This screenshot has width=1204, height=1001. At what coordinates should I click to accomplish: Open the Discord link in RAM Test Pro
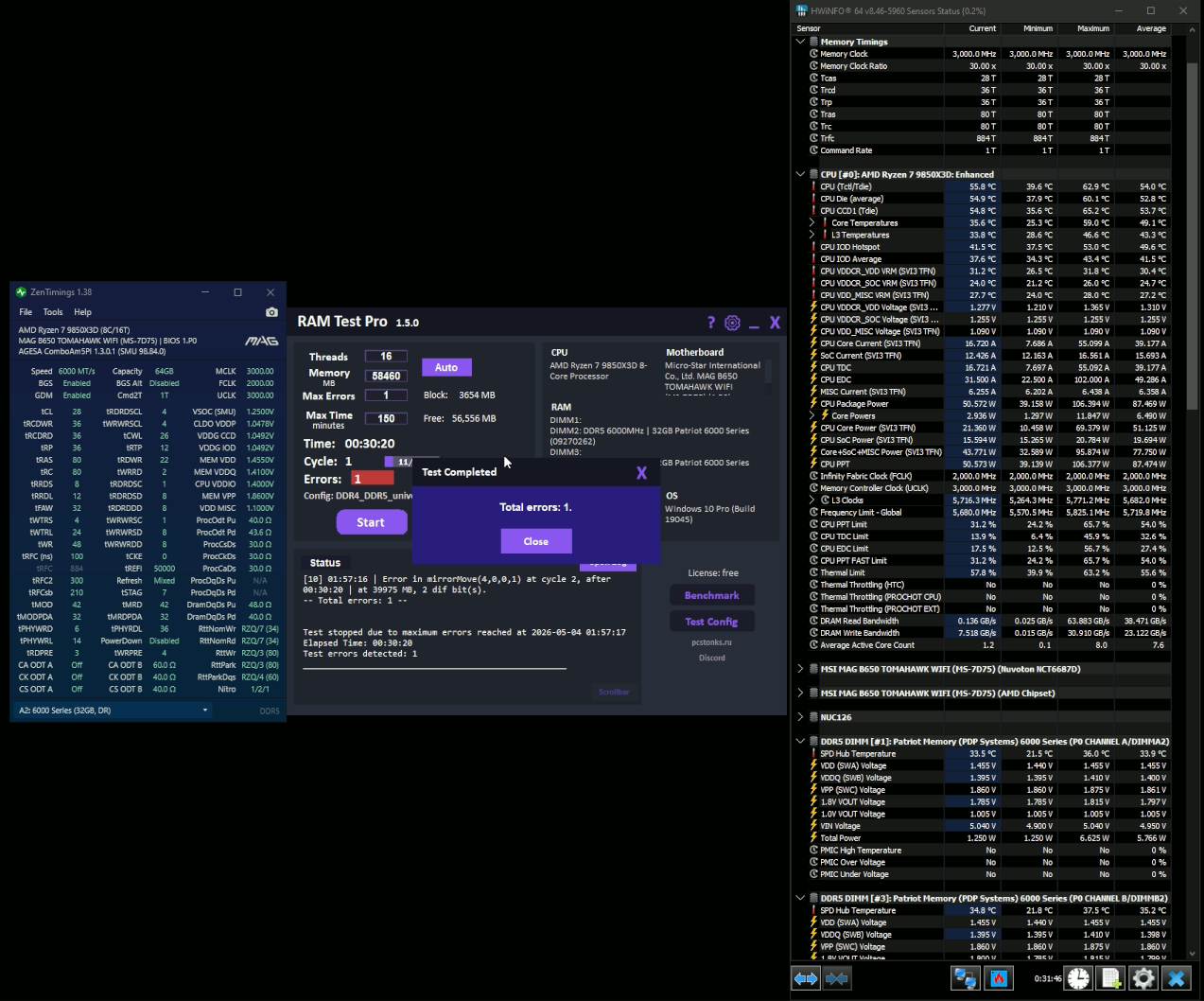click(x=712, y=658)
